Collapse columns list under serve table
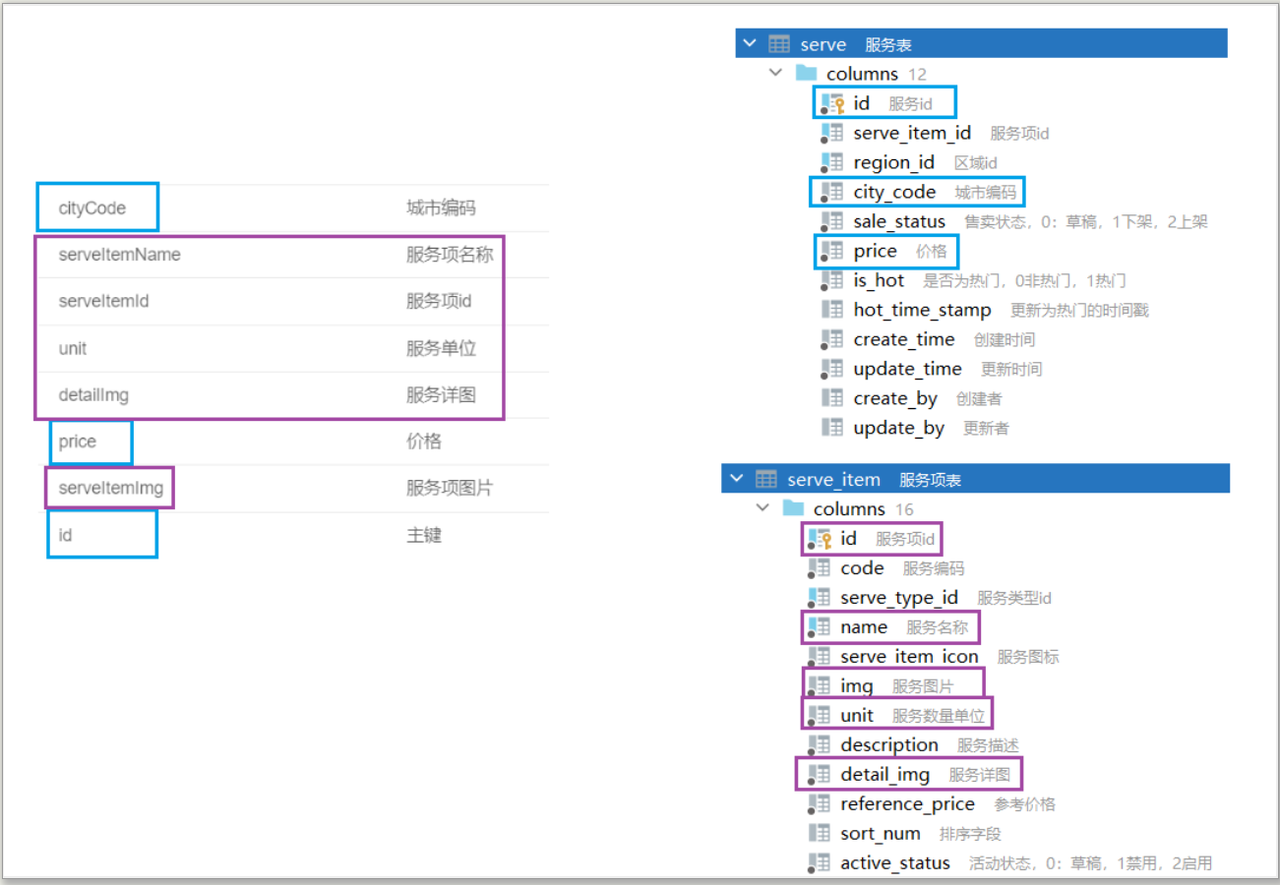Viewport: 1280px width, 885px height. coord(775,73)
